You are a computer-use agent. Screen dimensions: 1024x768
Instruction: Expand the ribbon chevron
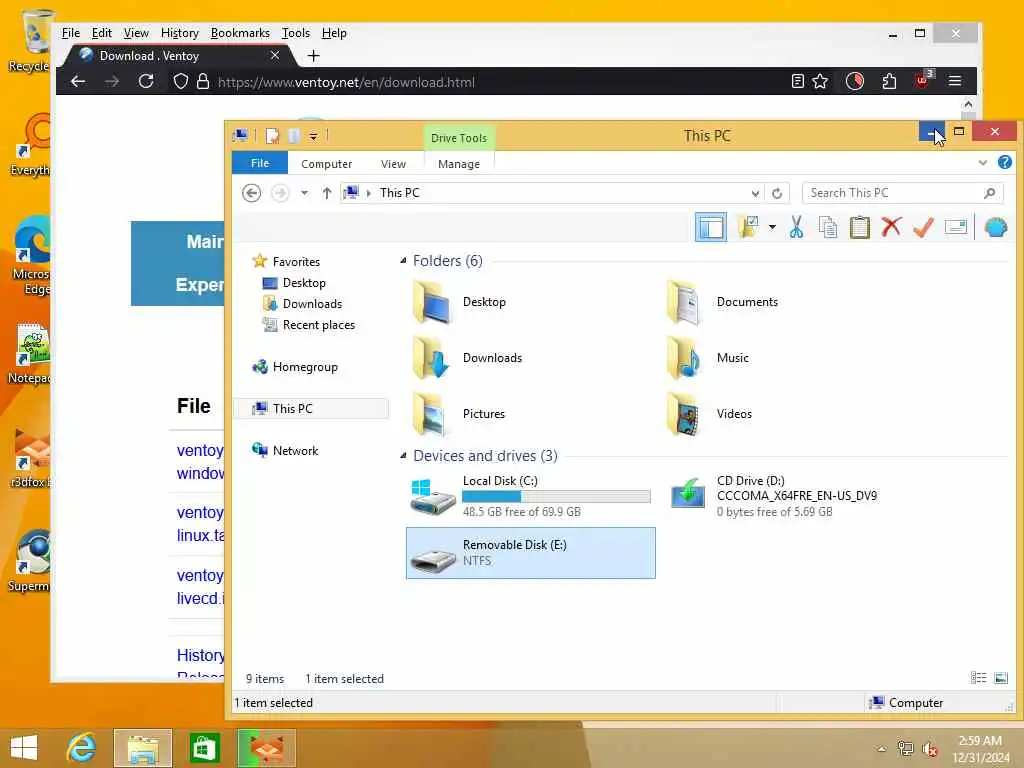point(982,163)
